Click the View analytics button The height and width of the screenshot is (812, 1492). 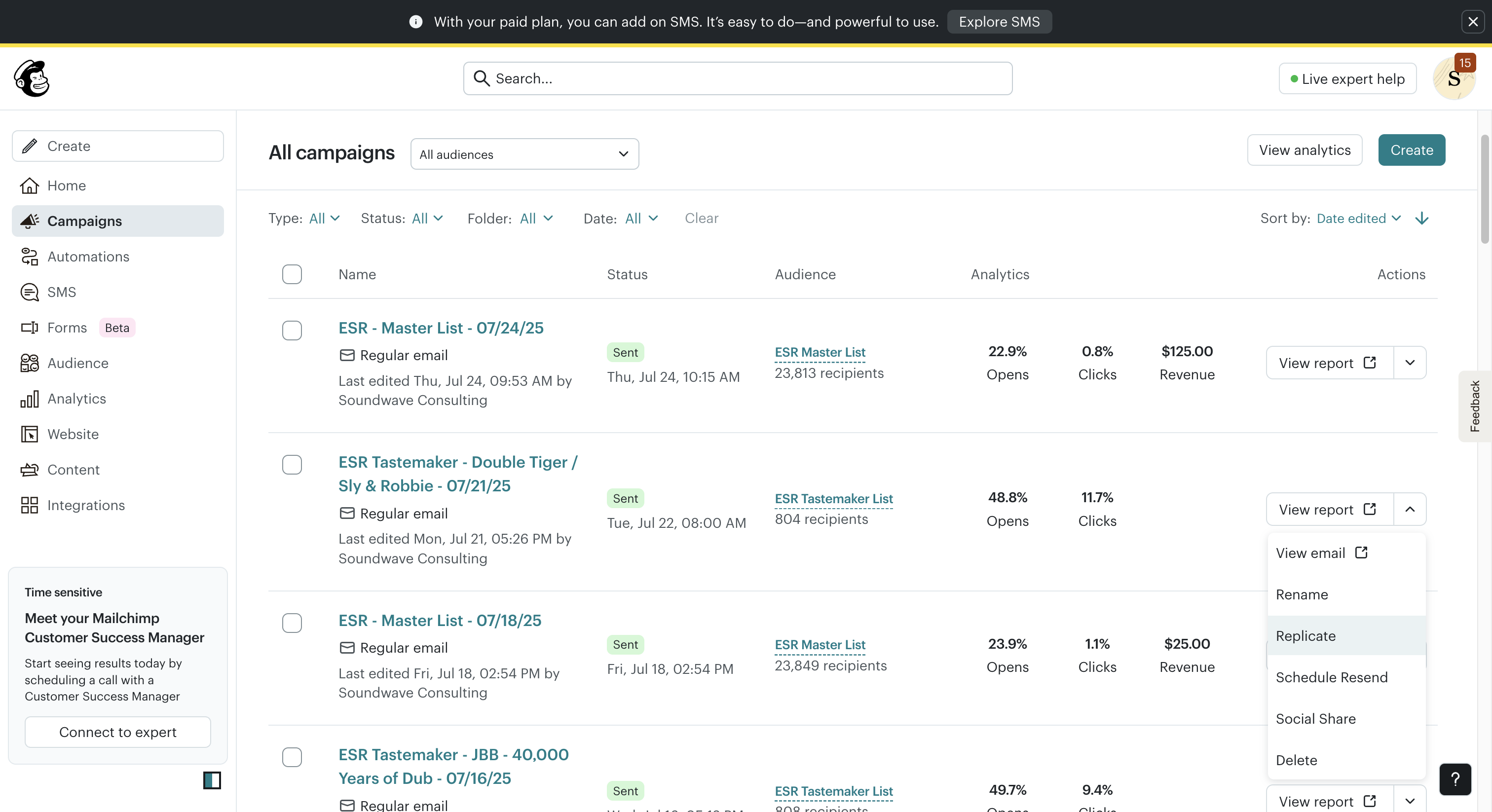pyautogui.click(x=1305, y=150)
